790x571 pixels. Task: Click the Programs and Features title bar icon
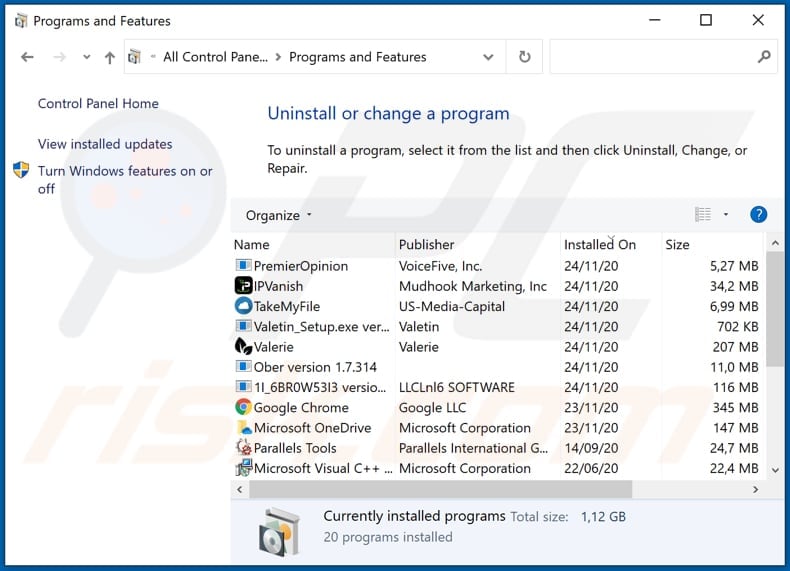(21, 21)
